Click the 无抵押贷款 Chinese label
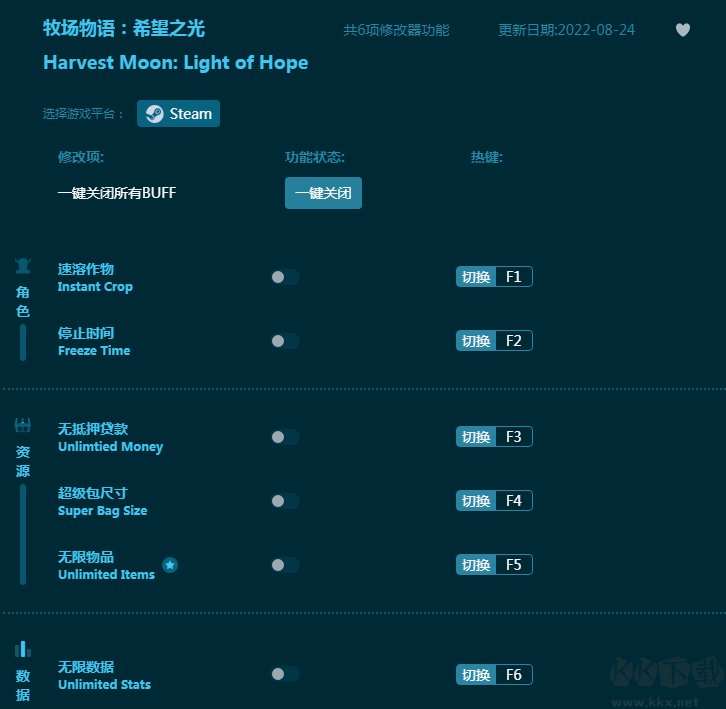726x709 pixels. 93,429
